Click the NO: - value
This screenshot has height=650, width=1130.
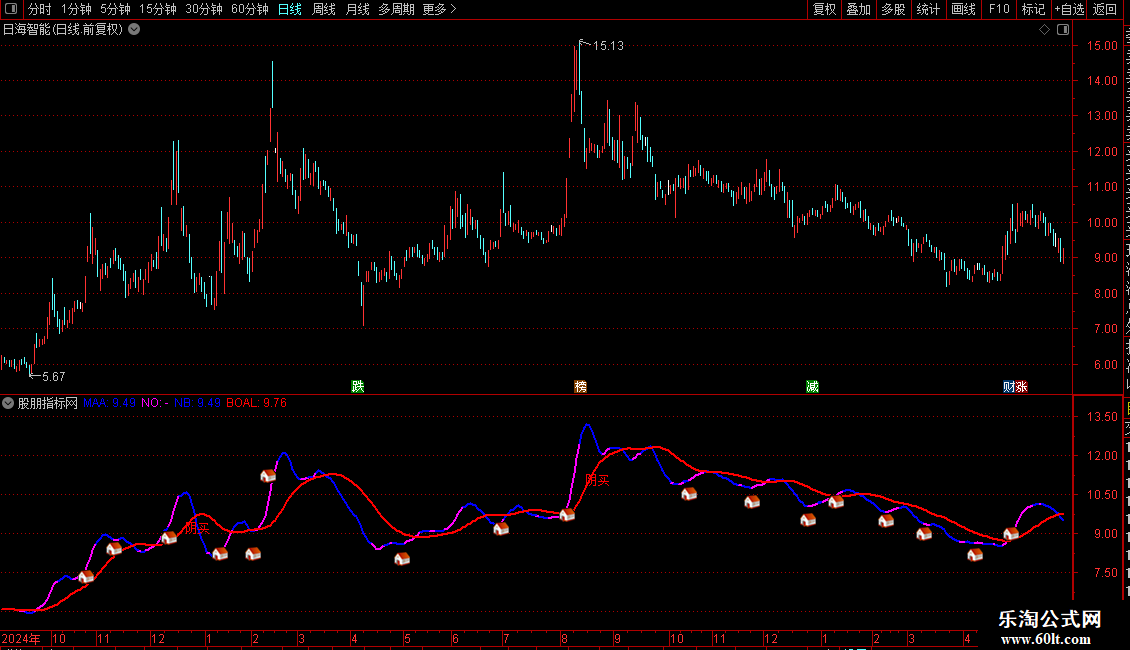(155, 403)
